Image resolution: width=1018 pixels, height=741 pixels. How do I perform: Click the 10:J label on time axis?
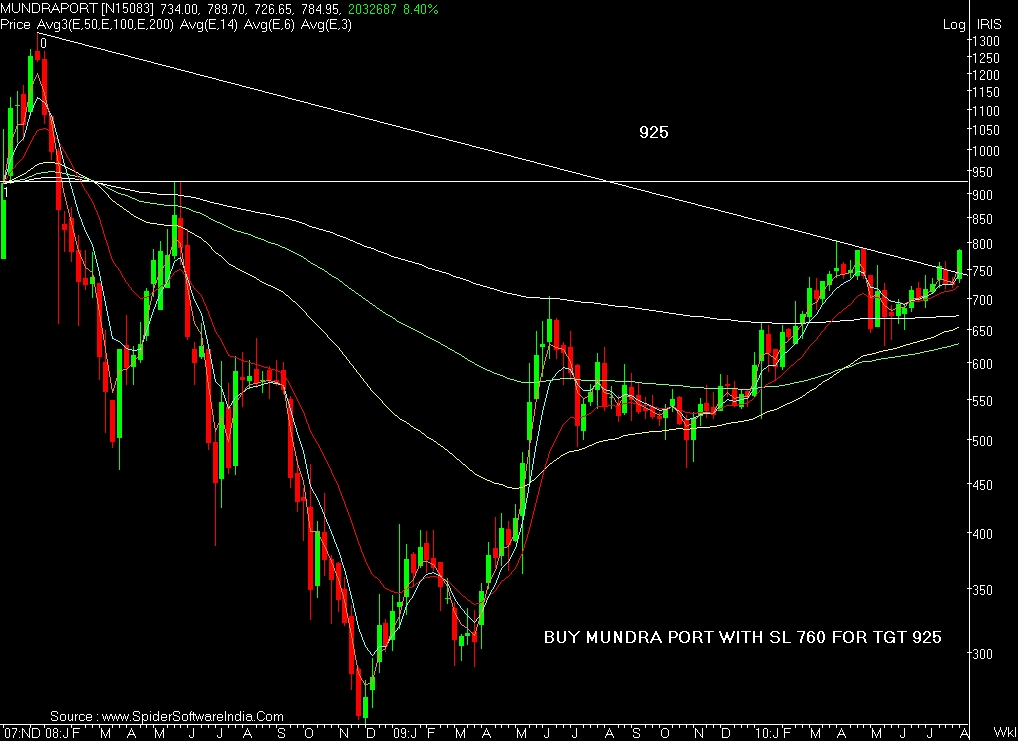click(x=767, y=734)
